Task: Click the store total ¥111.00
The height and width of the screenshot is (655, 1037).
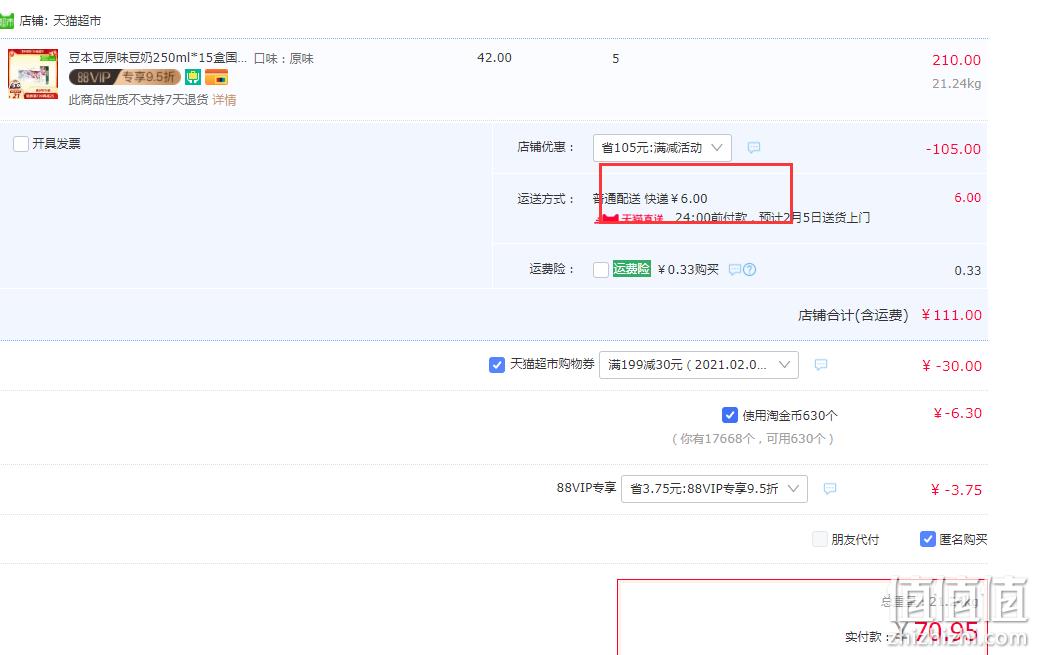Action: pos(952,315)
